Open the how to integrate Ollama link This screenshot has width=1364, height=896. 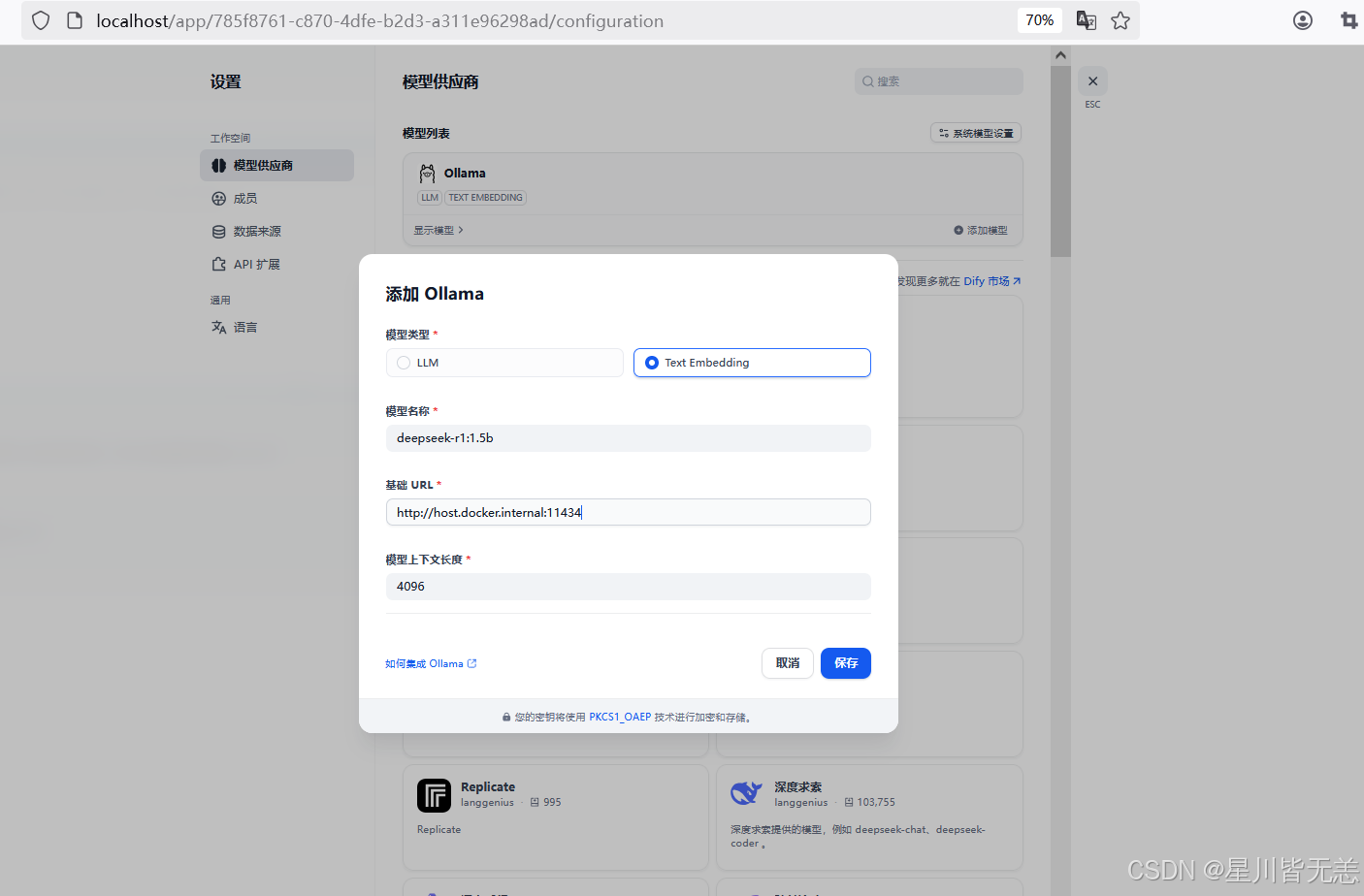431,664
